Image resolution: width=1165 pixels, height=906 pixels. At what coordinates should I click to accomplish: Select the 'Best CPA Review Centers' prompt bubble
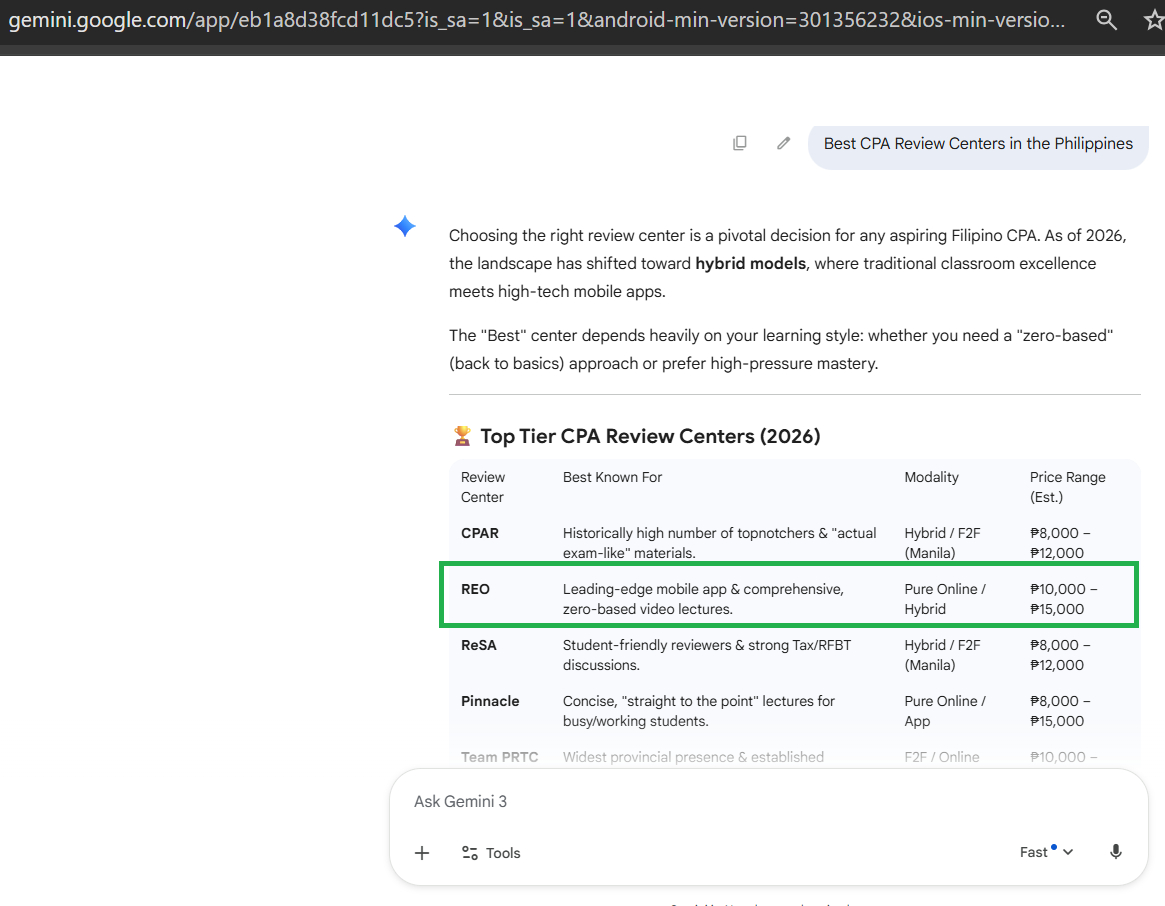[978, 144]
